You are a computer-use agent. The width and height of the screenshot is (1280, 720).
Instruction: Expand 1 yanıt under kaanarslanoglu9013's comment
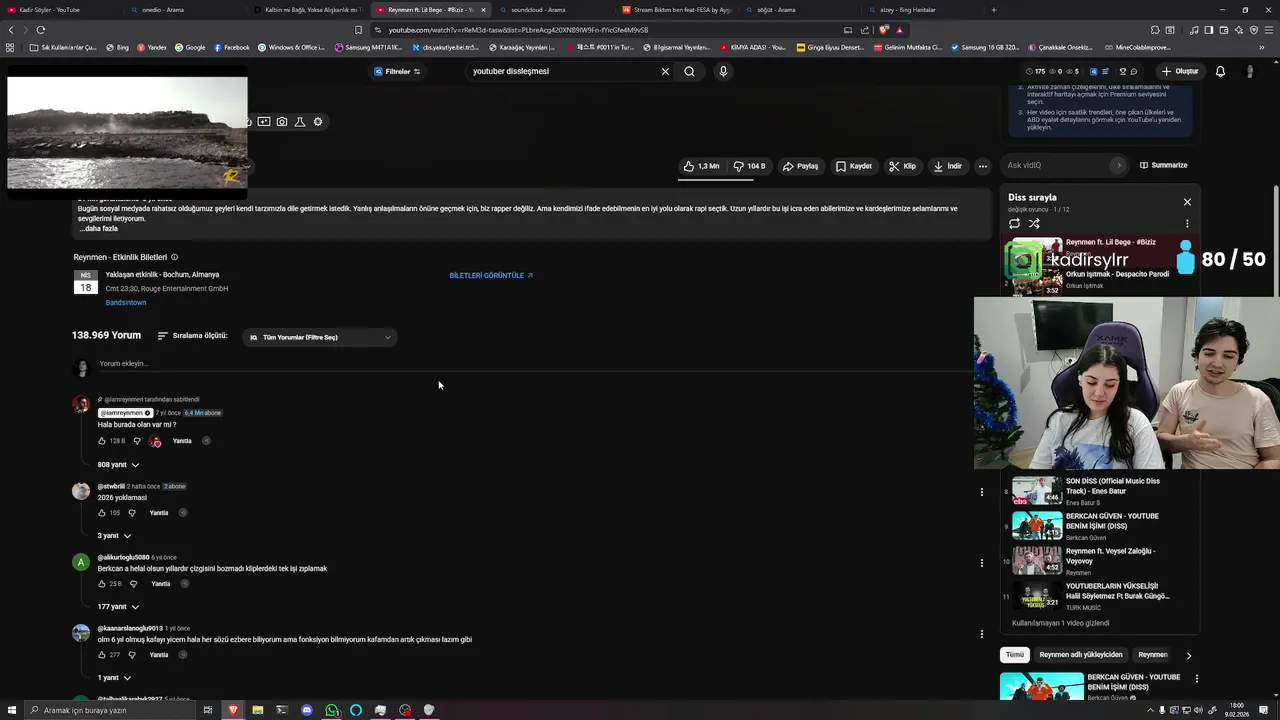[114, 678]
